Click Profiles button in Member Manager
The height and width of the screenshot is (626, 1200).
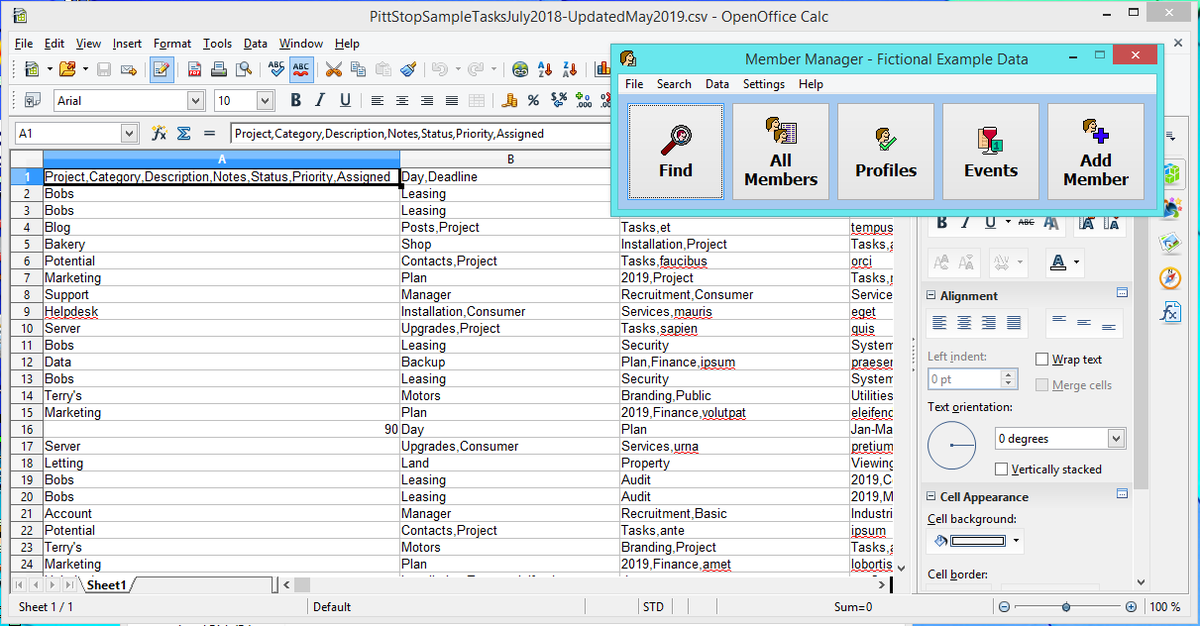point(886,151)
